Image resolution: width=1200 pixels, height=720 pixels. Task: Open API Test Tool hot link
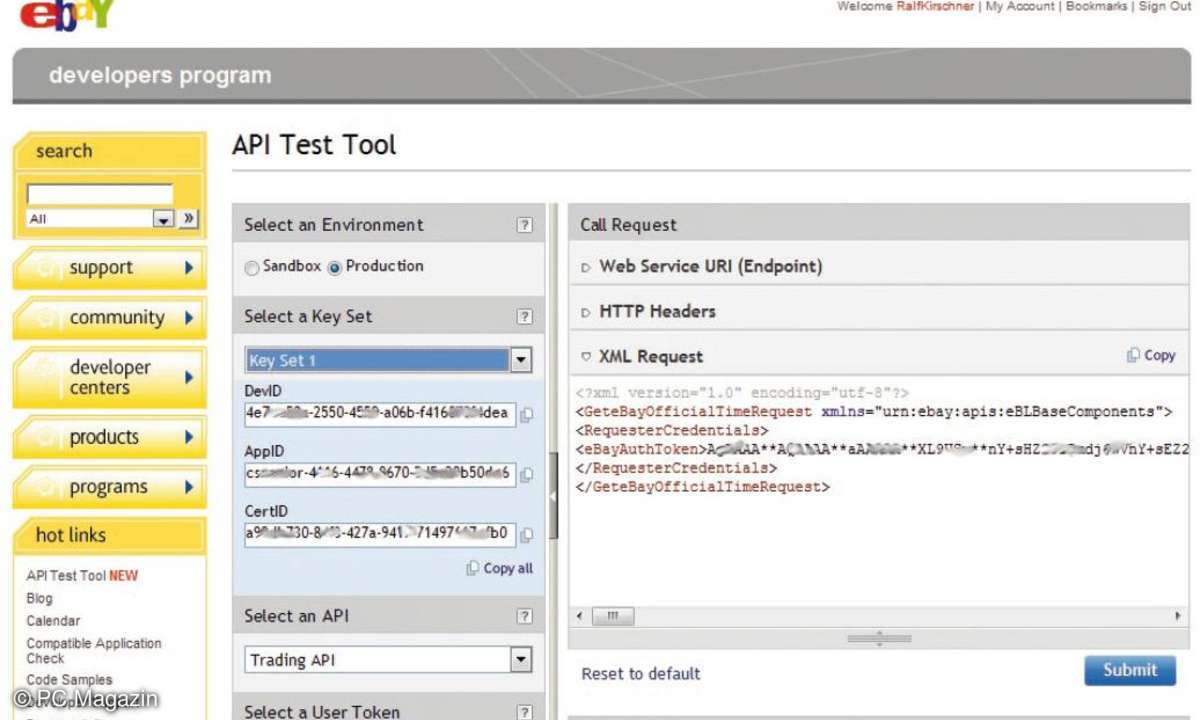tap(82, 576)
